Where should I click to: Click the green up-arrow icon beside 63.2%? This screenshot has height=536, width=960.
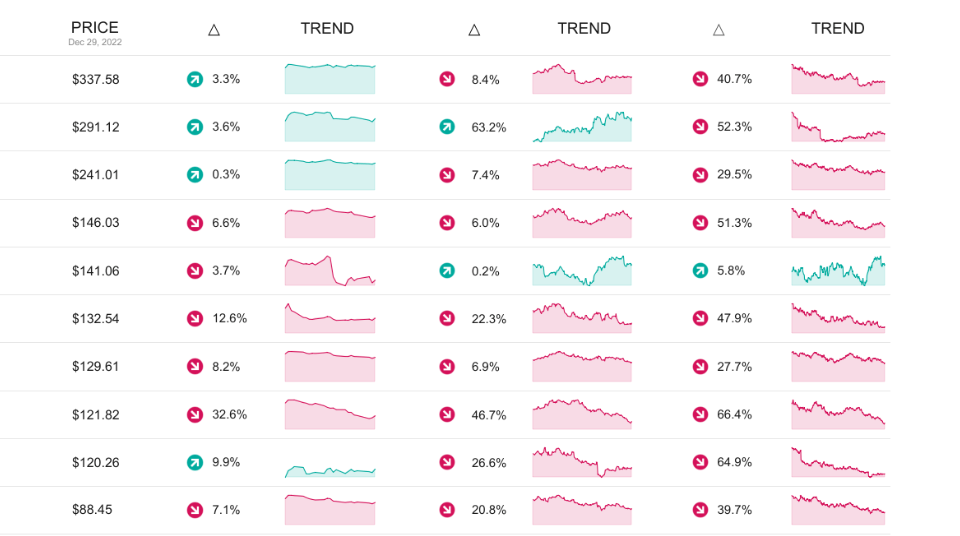(447, 127)
